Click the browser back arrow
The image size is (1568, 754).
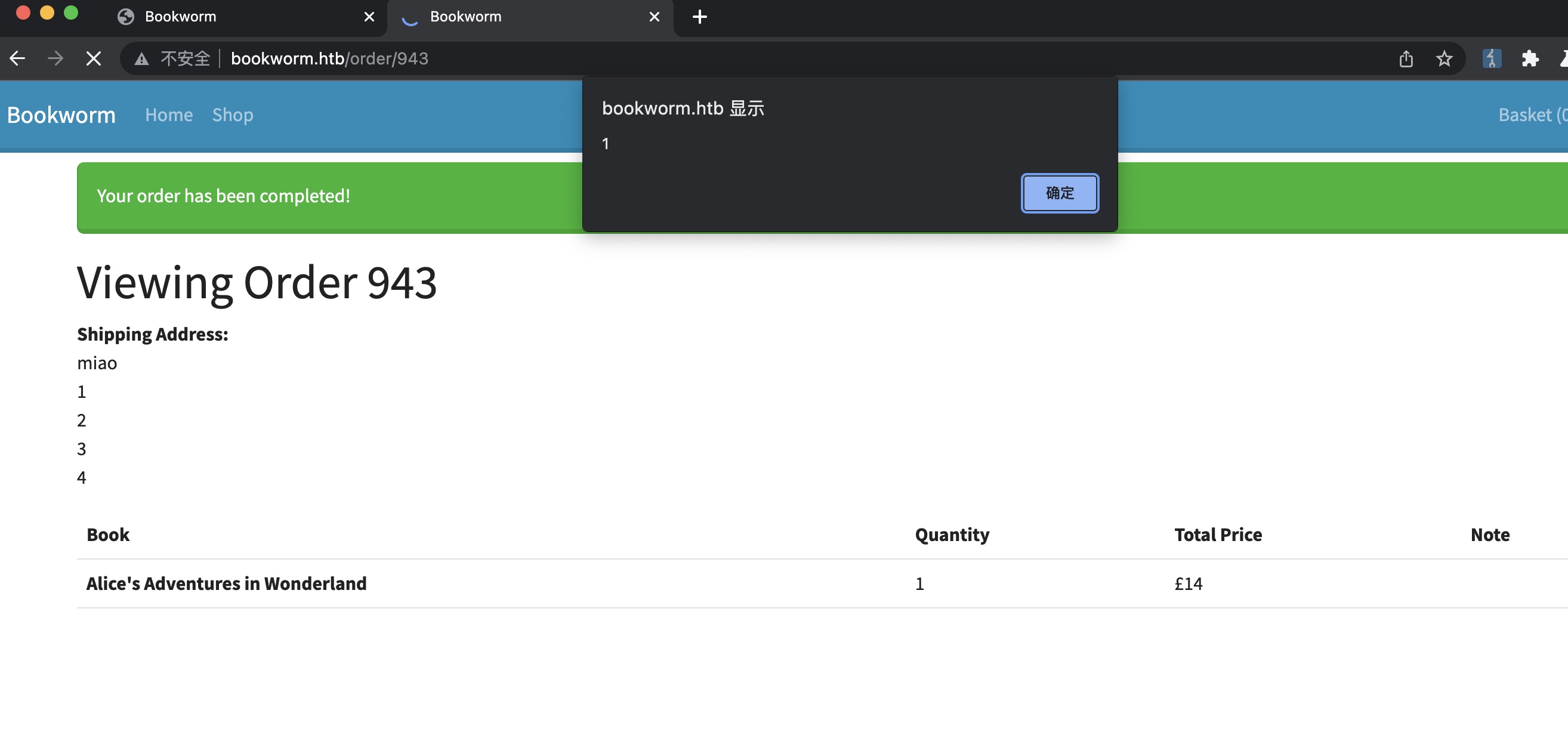(18, 58)
